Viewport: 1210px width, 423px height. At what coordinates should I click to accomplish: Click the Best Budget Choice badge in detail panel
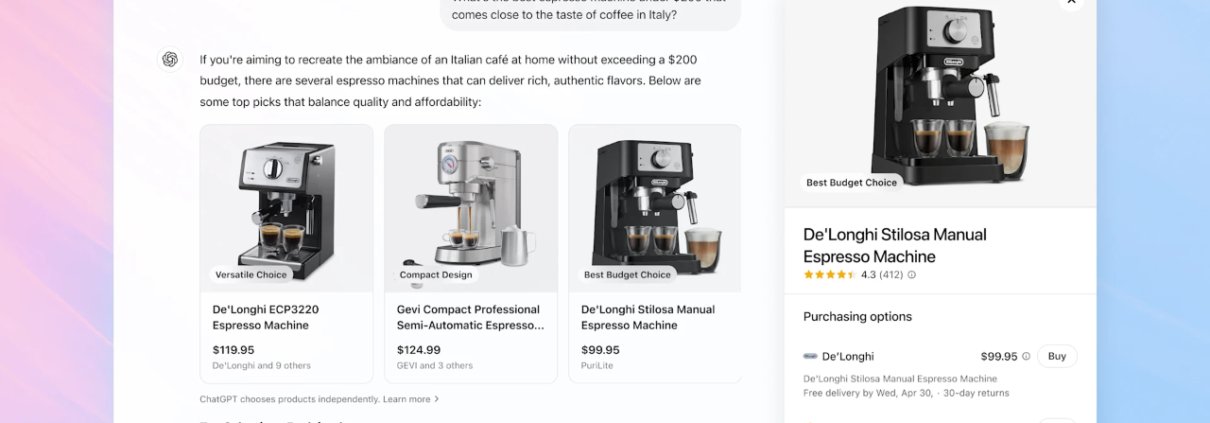[x=852, y=183]
